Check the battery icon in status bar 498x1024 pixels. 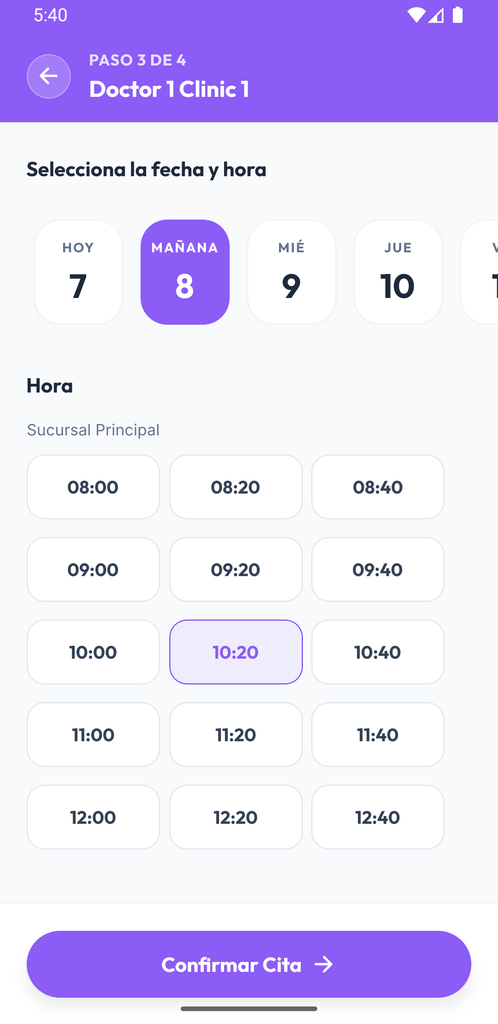coord(458,15)
